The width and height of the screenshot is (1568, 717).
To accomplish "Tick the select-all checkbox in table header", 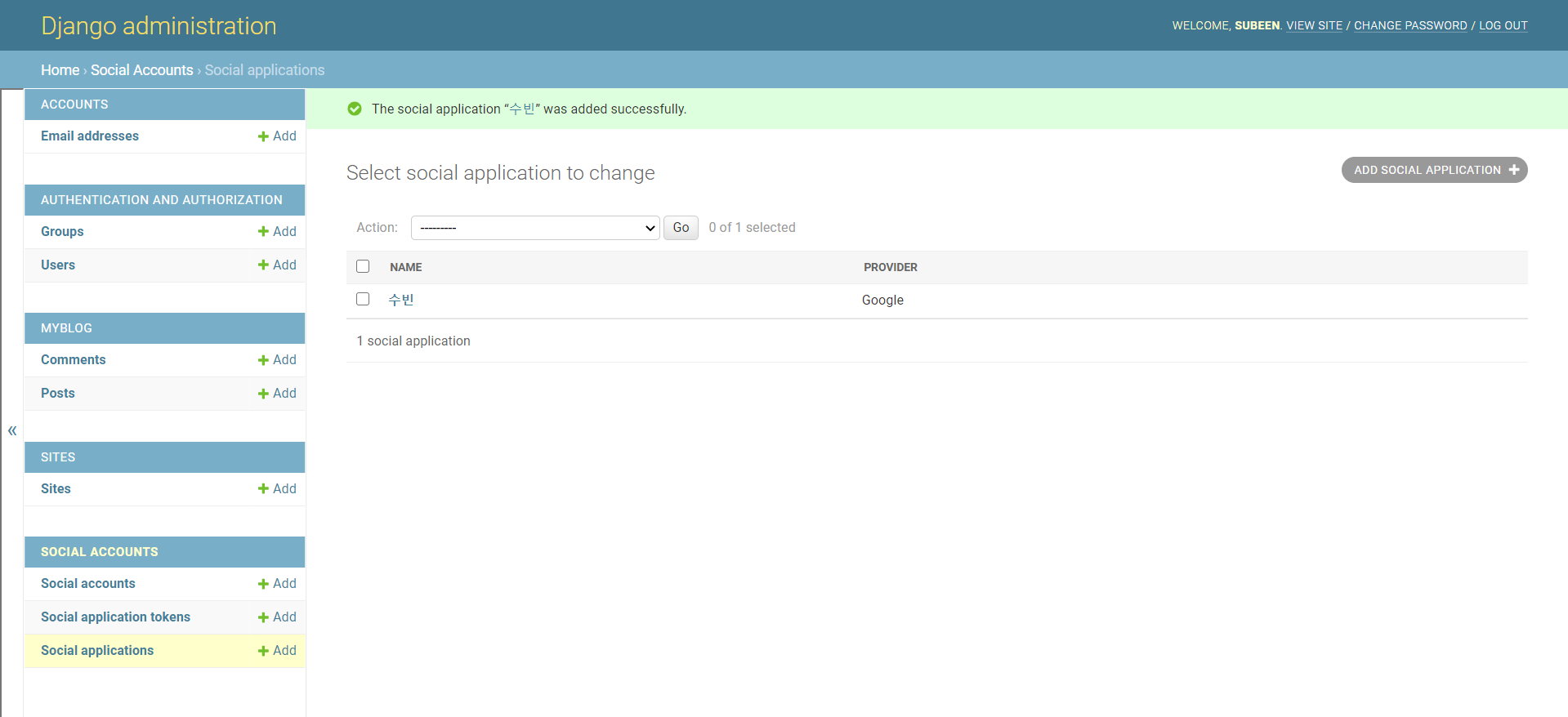I will [x=363, y=266].
